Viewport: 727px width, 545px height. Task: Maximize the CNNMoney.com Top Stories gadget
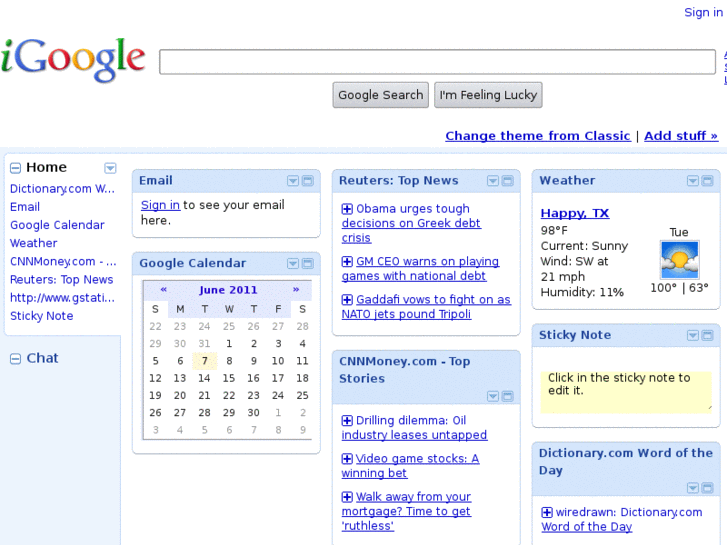508,396
